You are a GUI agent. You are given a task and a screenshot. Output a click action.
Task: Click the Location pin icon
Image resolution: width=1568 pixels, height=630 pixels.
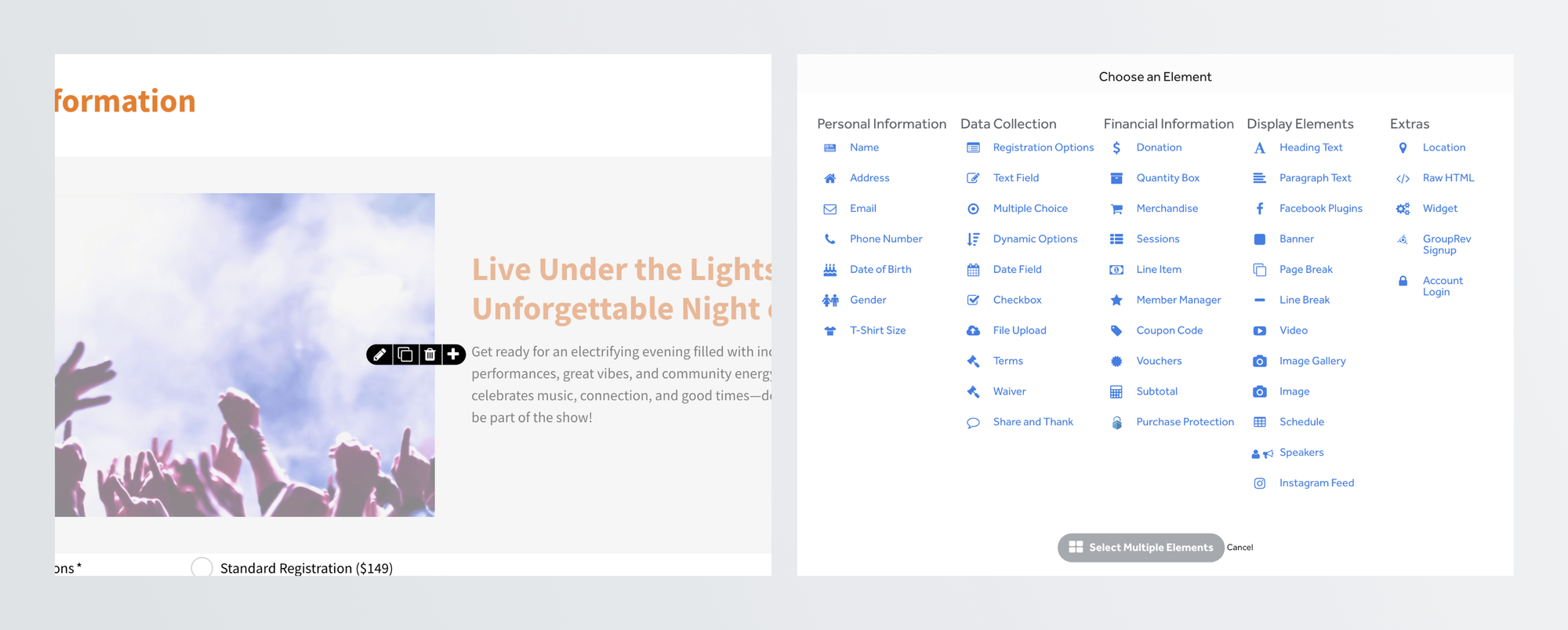(x=1403, y=147)
